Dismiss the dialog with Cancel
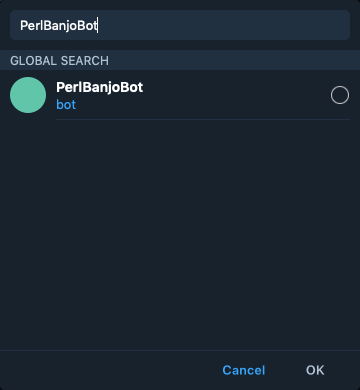Screen dimensions: 360x390 coord(244,370)
